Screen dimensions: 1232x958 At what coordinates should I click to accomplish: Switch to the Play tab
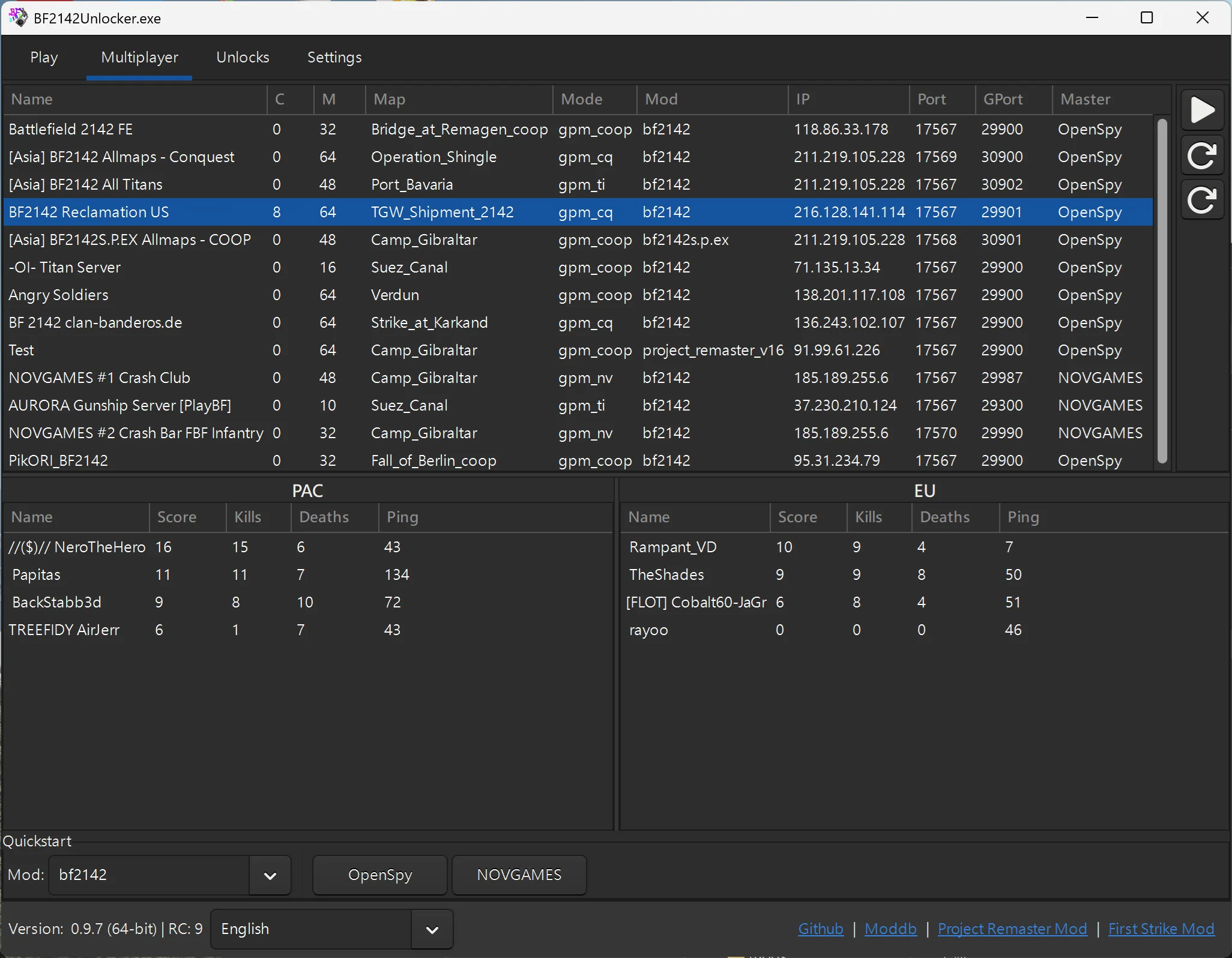pos(44,58)
